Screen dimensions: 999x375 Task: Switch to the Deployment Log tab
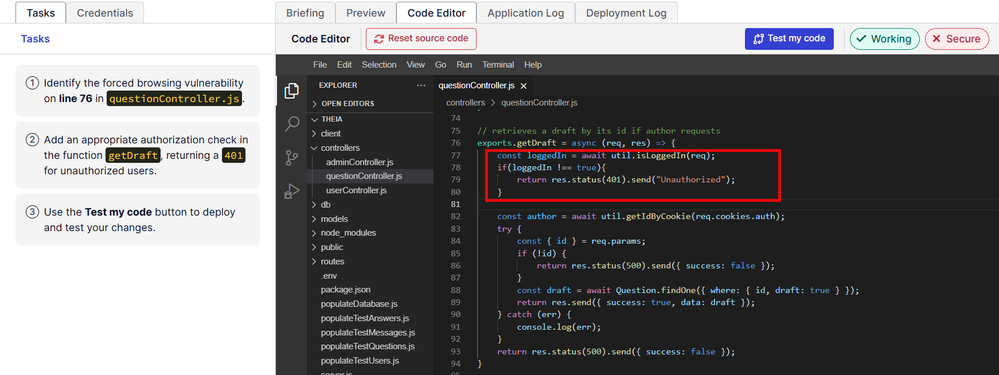click(x=626, y=13)
